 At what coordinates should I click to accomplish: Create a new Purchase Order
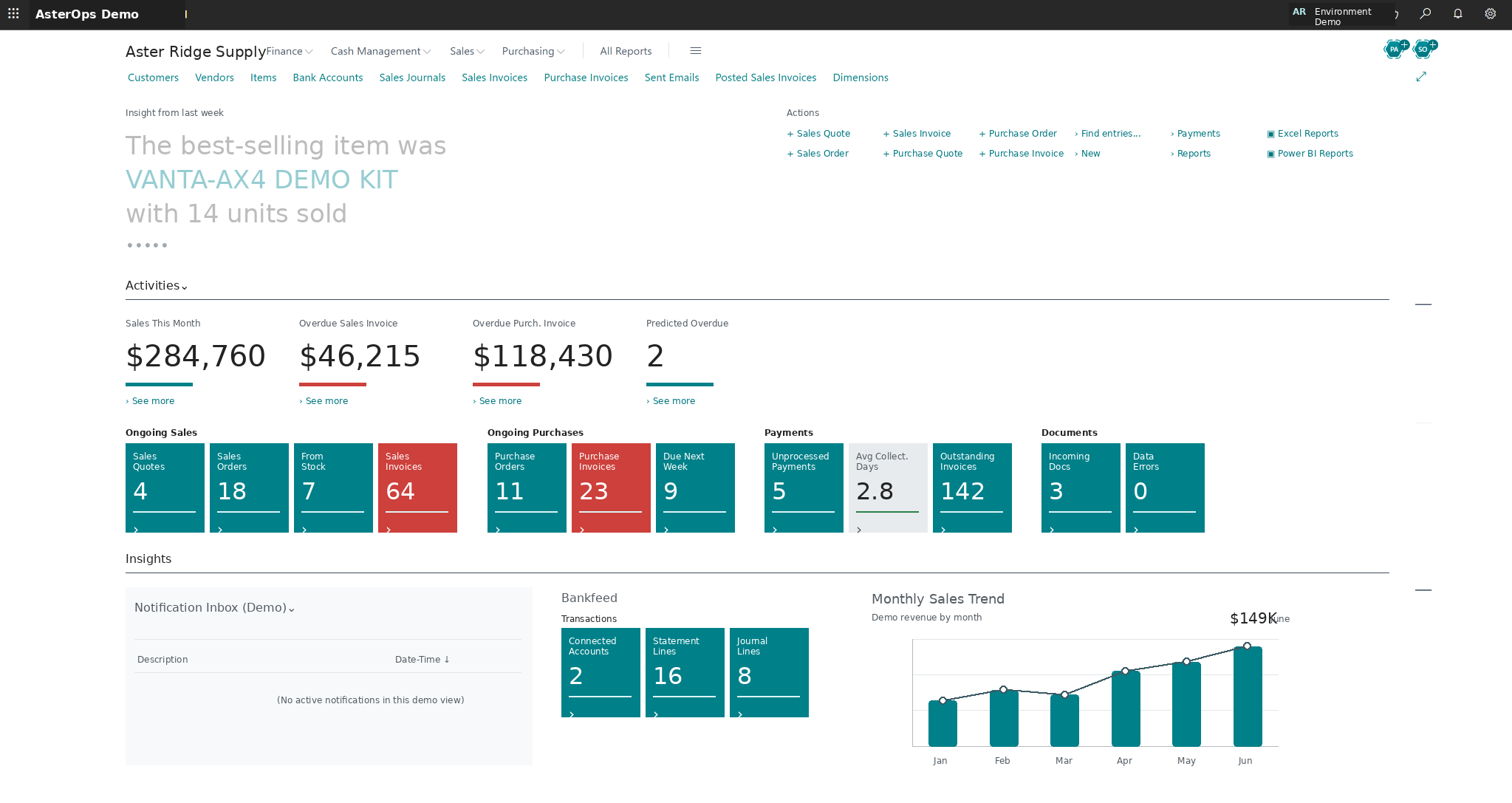1018,134
